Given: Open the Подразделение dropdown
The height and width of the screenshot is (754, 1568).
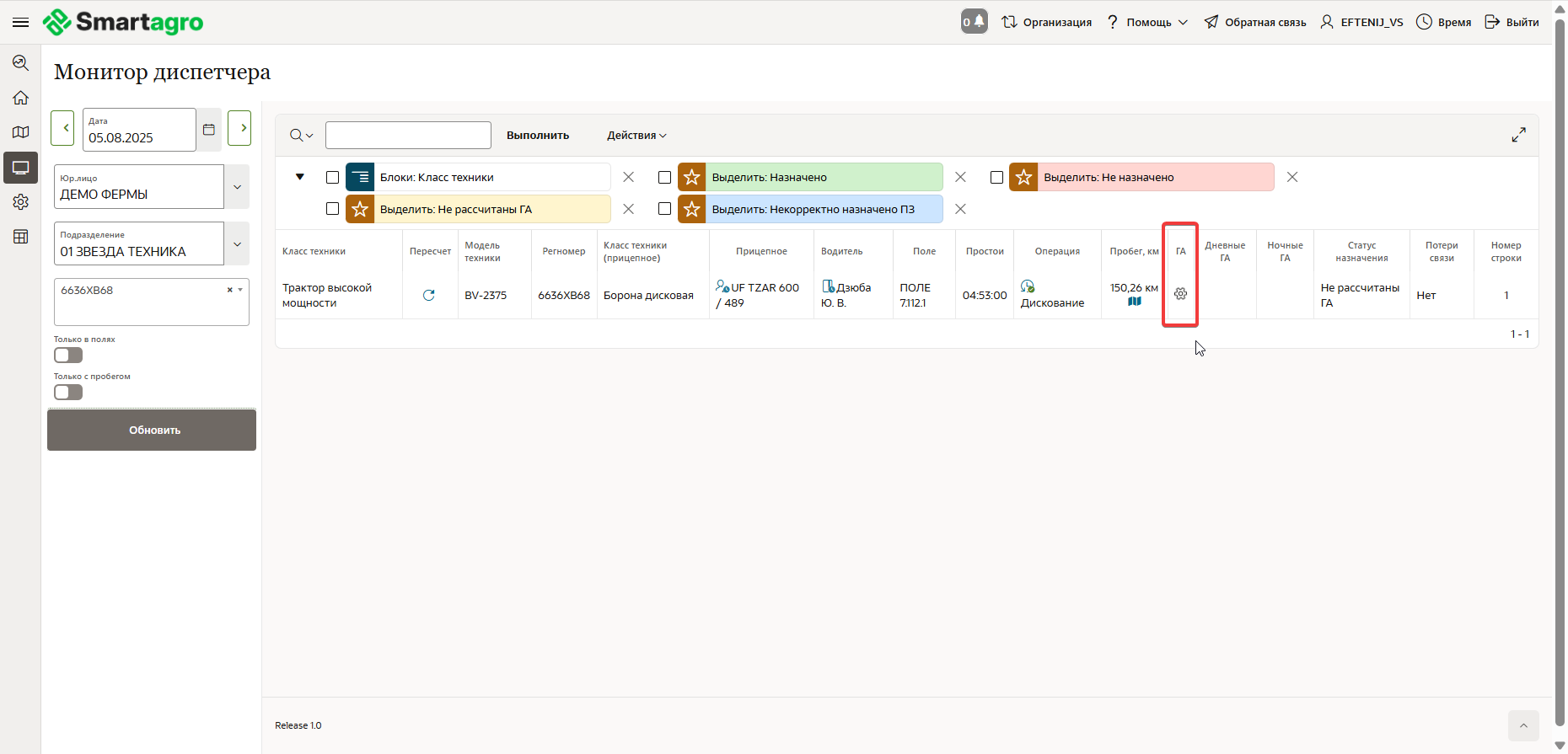Looking at the screenshot, I should 237,244.
